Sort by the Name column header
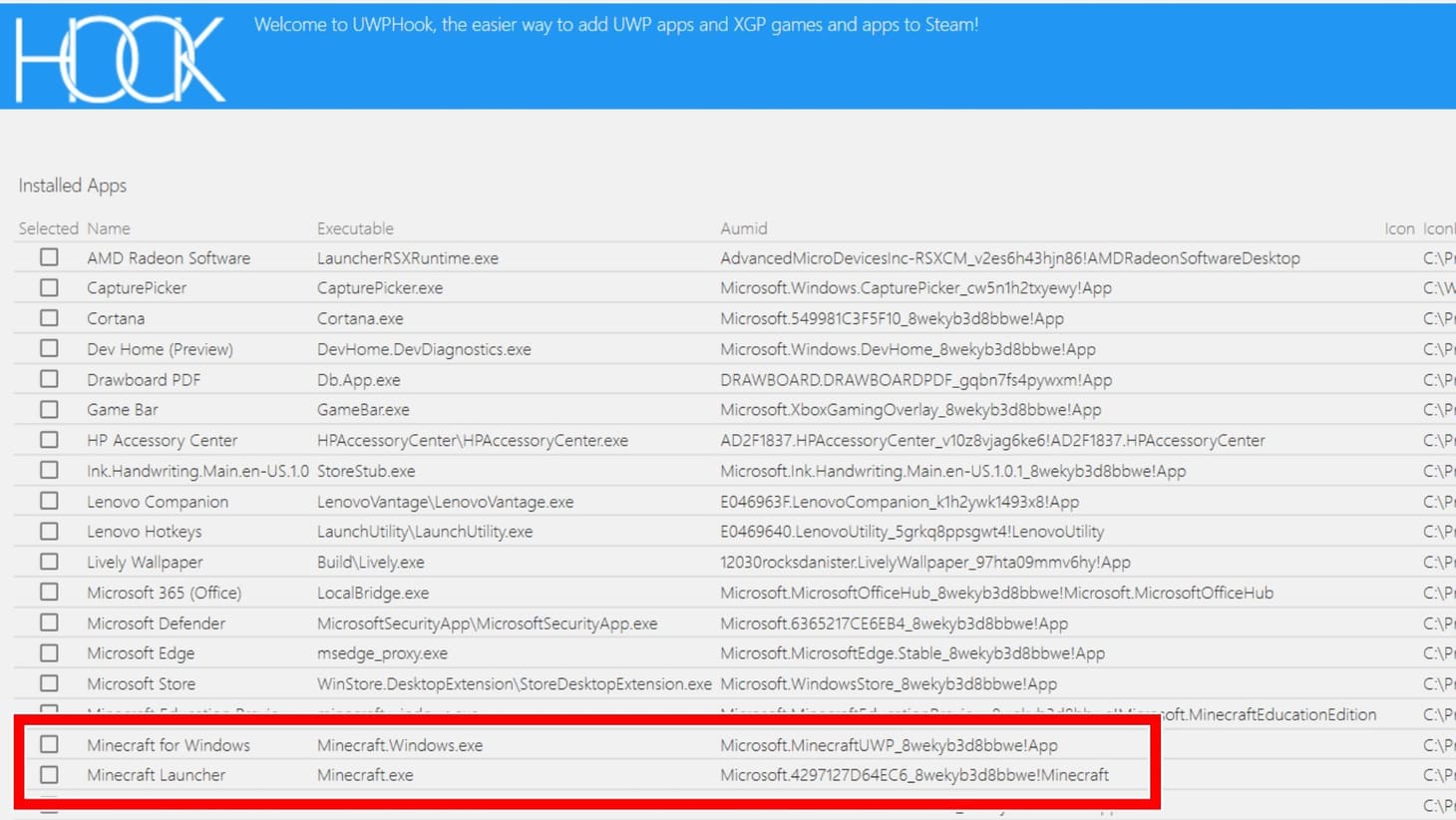The width and height of the screenshot is (1456, 820). (x=108, y=228)
